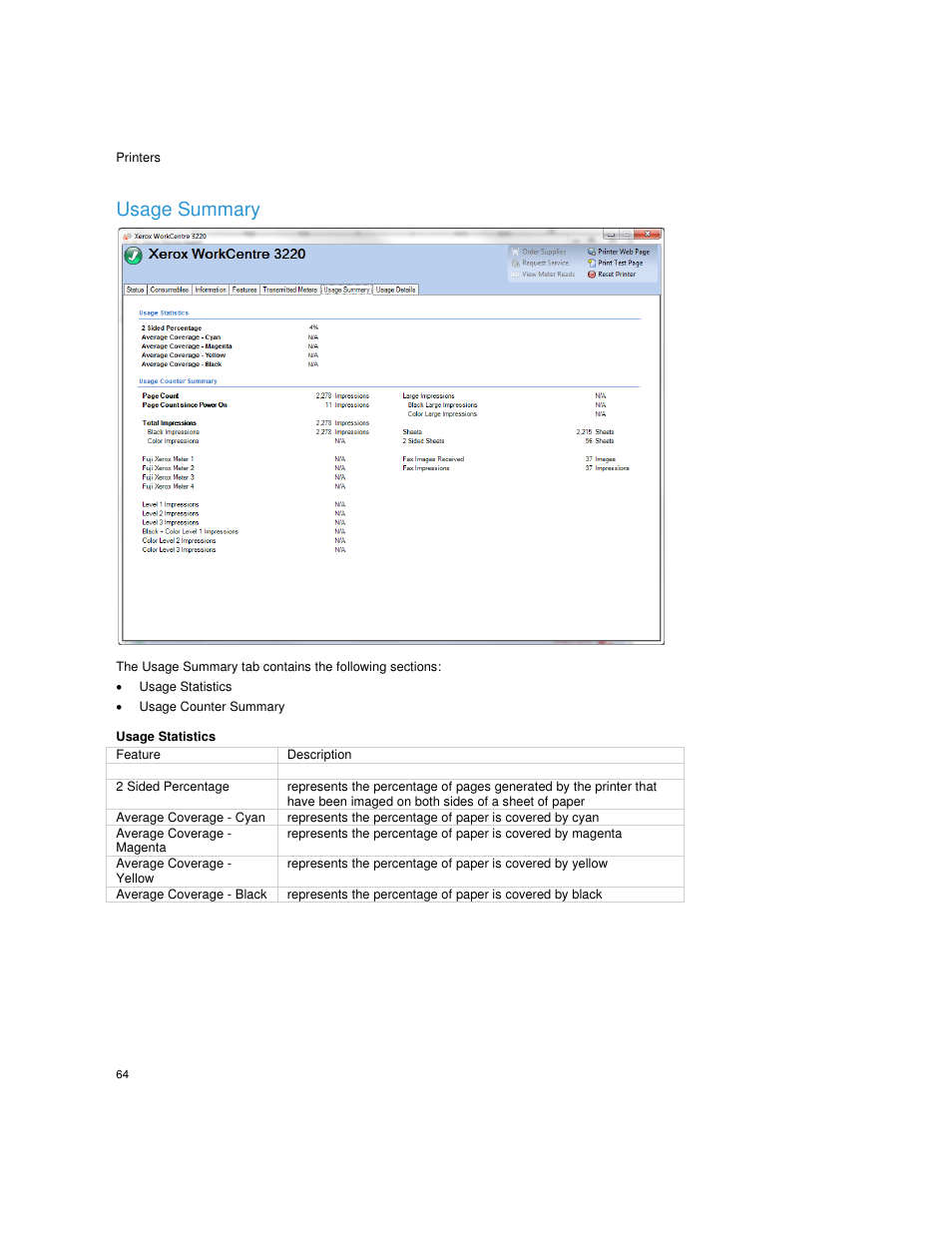Maximize the Xerox WorkCentre 3220 window

[x=626, y=235]
